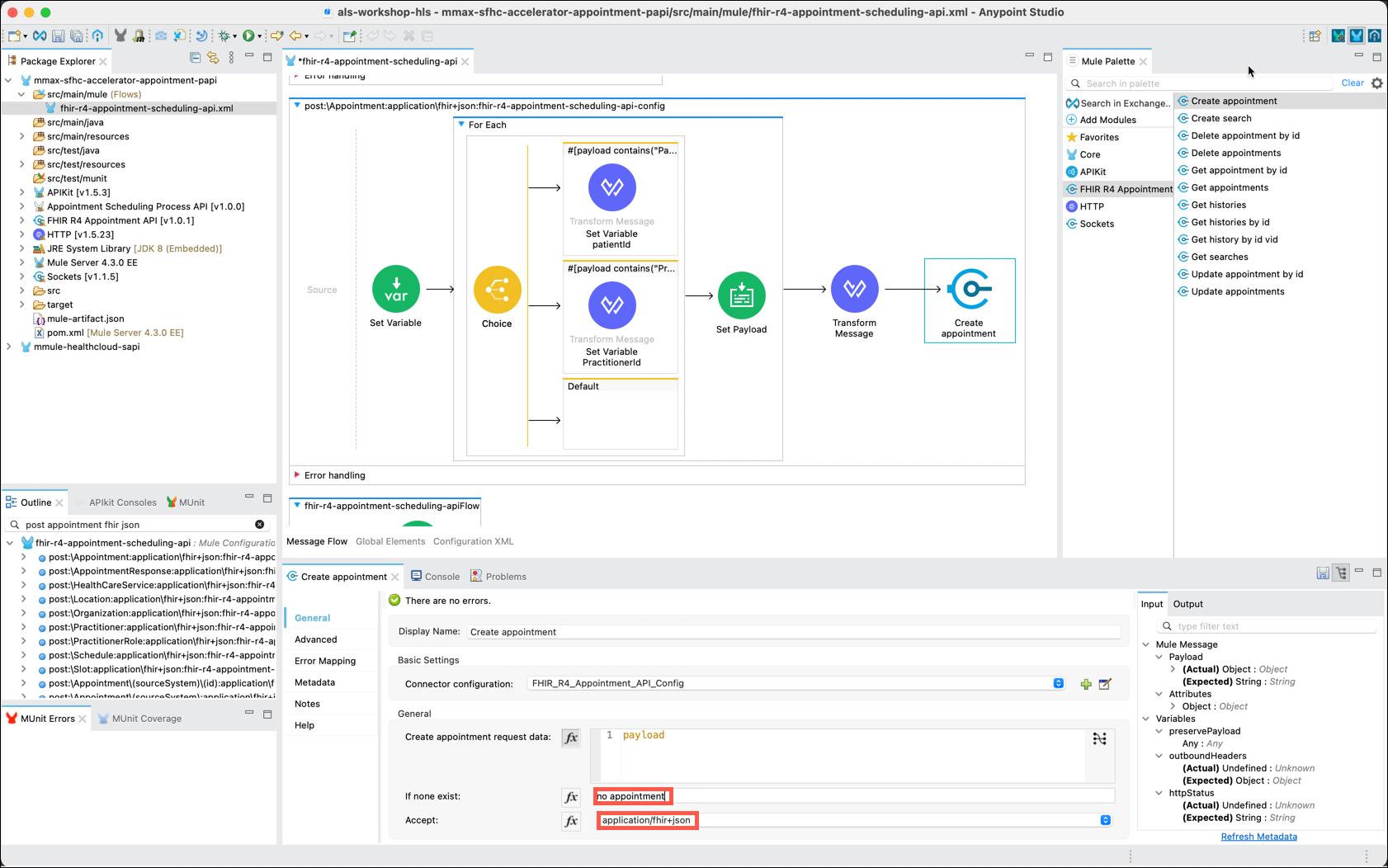Toggle fx expression for request data
Image resolution: width=1388 pixels, height=868 pixels.
(571, 738)
